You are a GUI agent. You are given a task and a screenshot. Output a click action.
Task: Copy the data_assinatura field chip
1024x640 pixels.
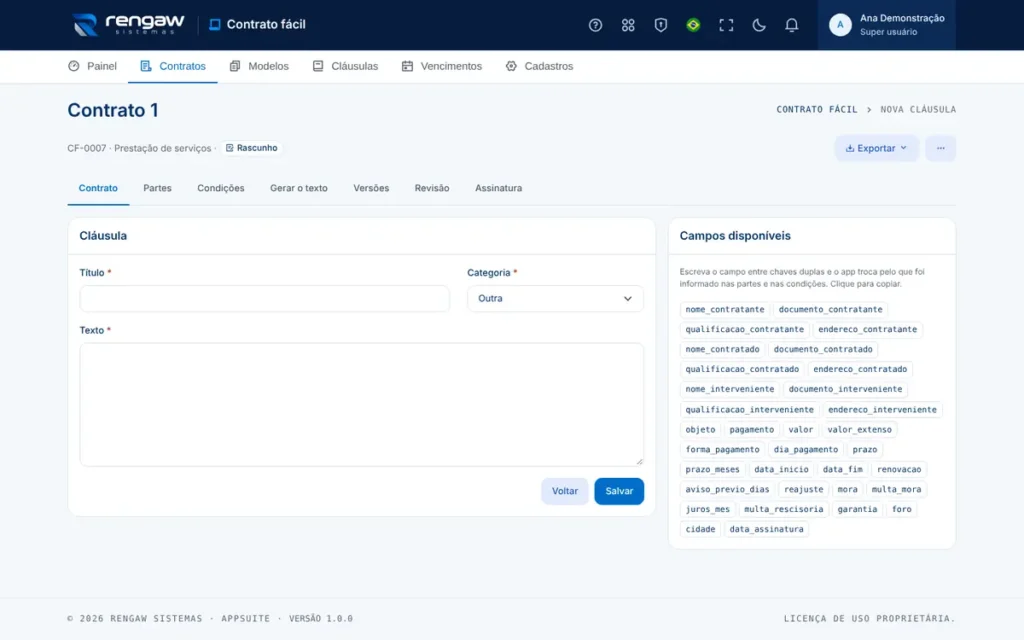pos(766,529)
